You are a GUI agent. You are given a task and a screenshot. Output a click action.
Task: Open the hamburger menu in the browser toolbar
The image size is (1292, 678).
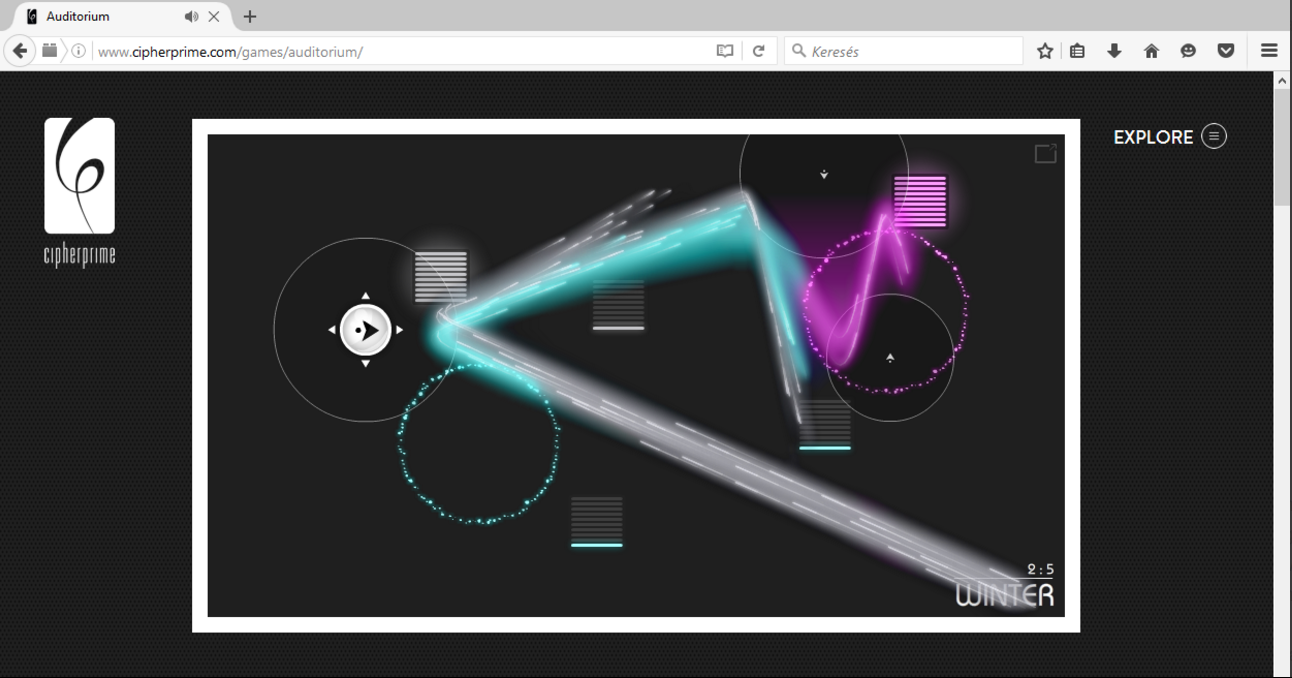[x=1269, y=51]
